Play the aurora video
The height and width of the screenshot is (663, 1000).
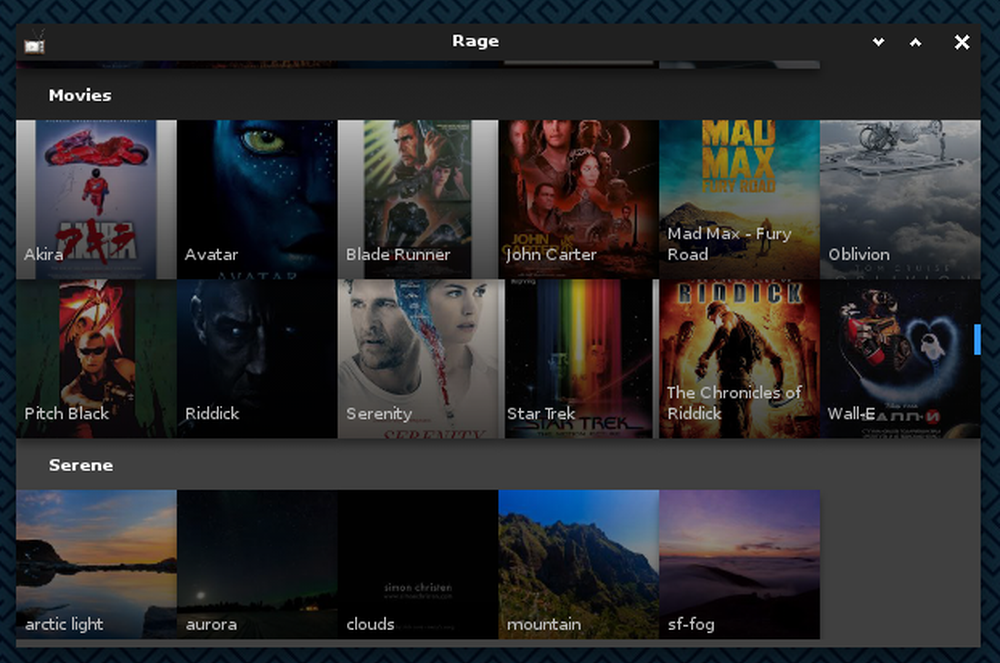tap(257, 564)
